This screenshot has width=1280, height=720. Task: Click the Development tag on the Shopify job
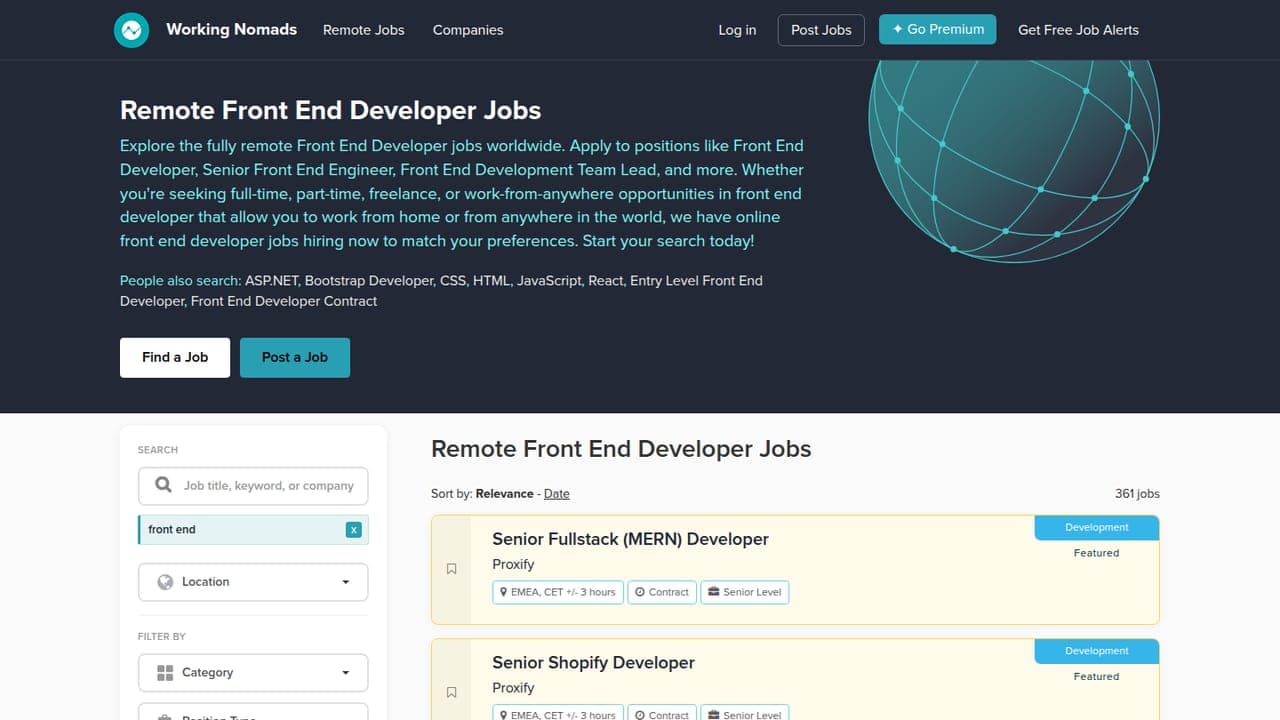point(1097,651)
